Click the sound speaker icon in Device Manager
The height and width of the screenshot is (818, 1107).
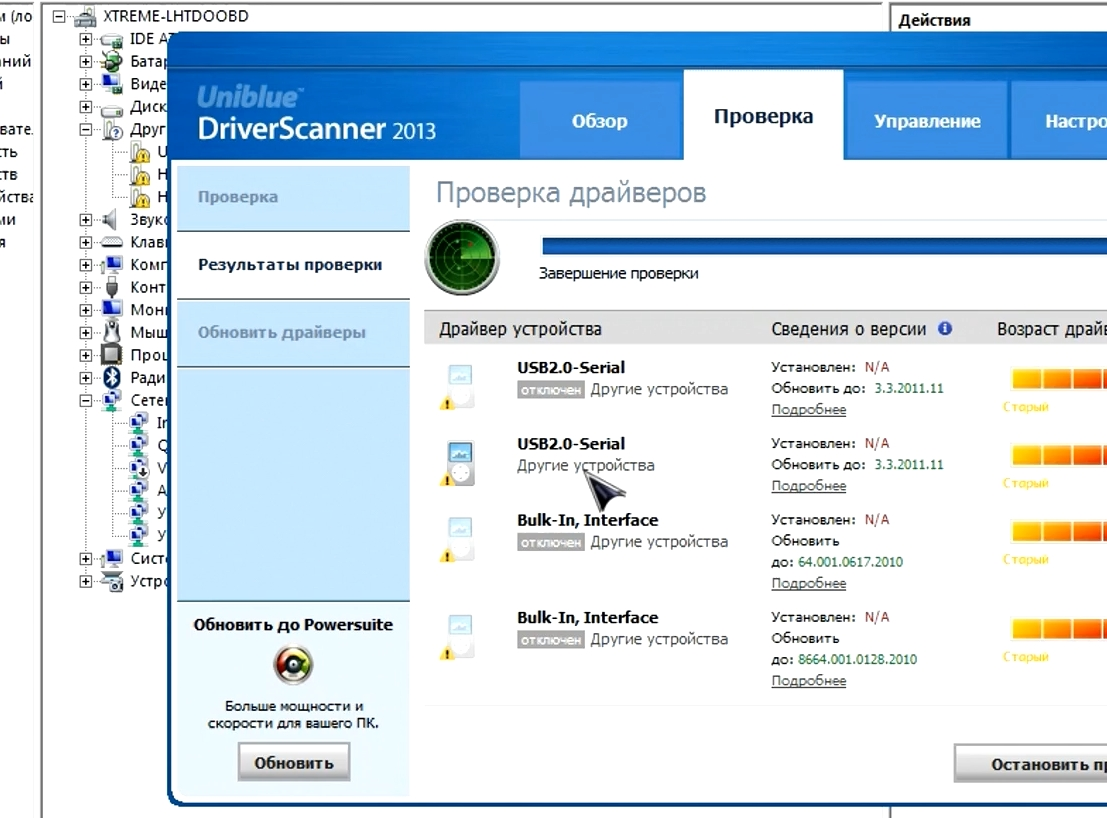click(109, 219)
